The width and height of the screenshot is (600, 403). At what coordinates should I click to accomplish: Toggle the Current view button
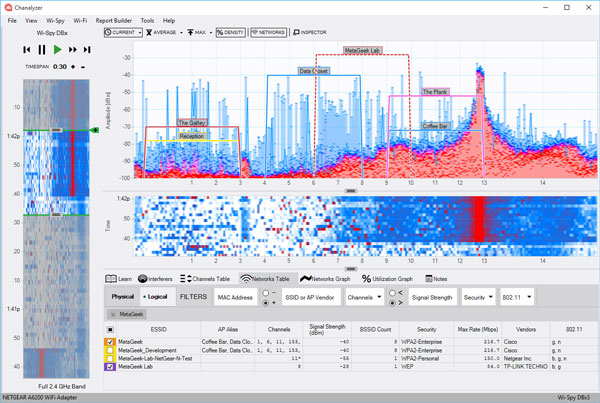[x=120, y=33]
